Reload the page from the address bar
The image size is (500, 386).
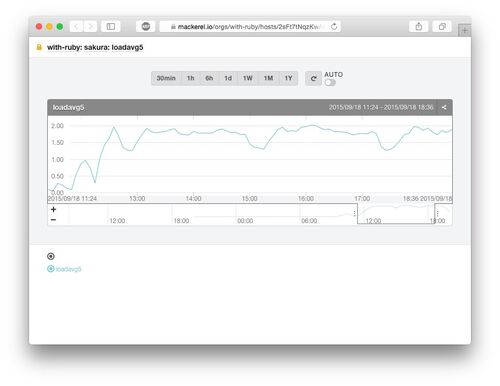(334, 26)
